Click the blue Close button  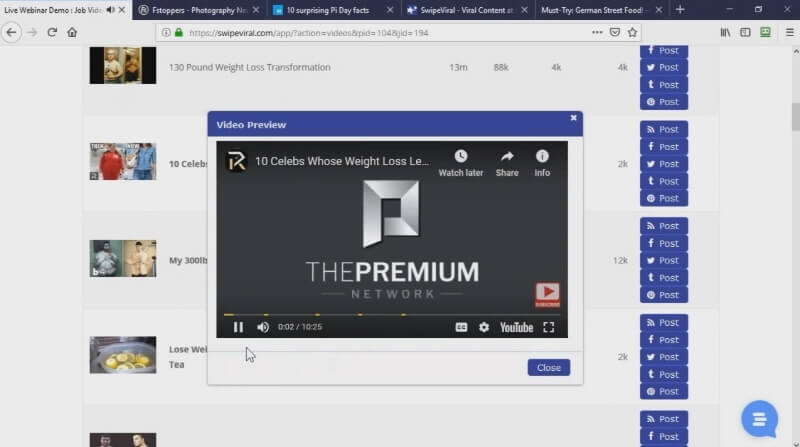point(548,367)
